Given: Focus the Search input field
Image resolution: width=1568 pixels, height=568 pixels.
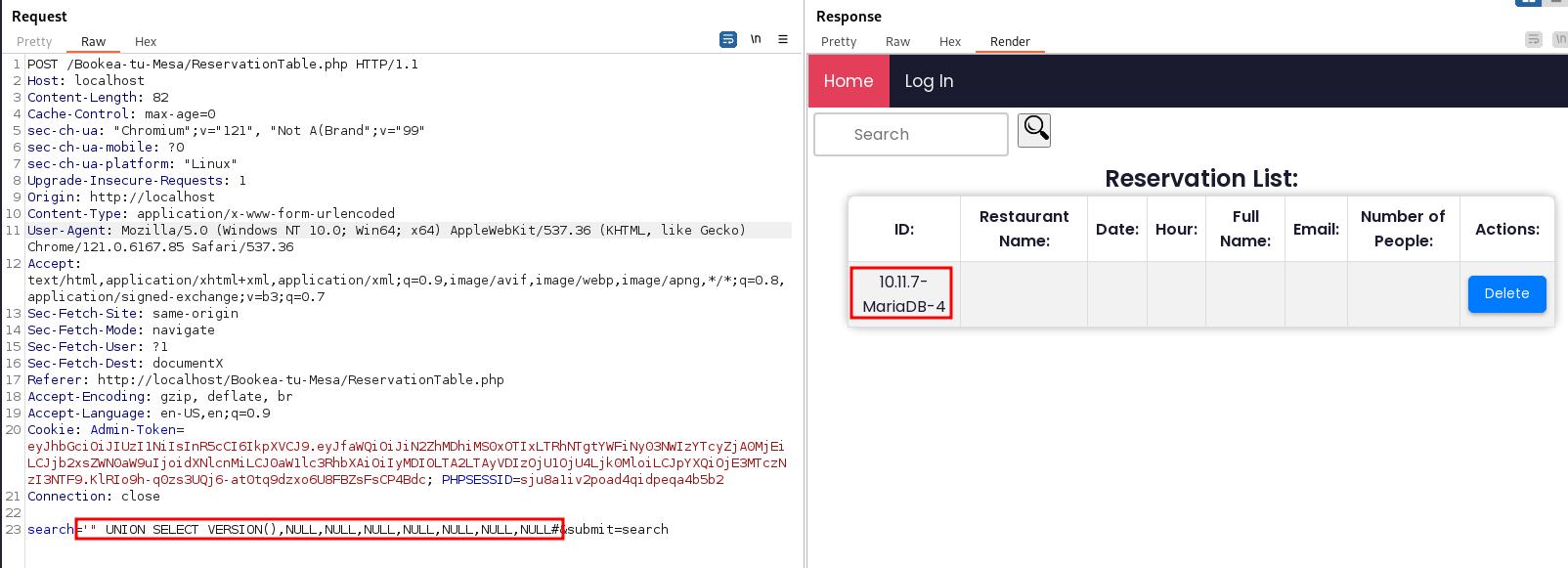Looking at the screenshot, I should pyautogui.click(x=911, y=134).
